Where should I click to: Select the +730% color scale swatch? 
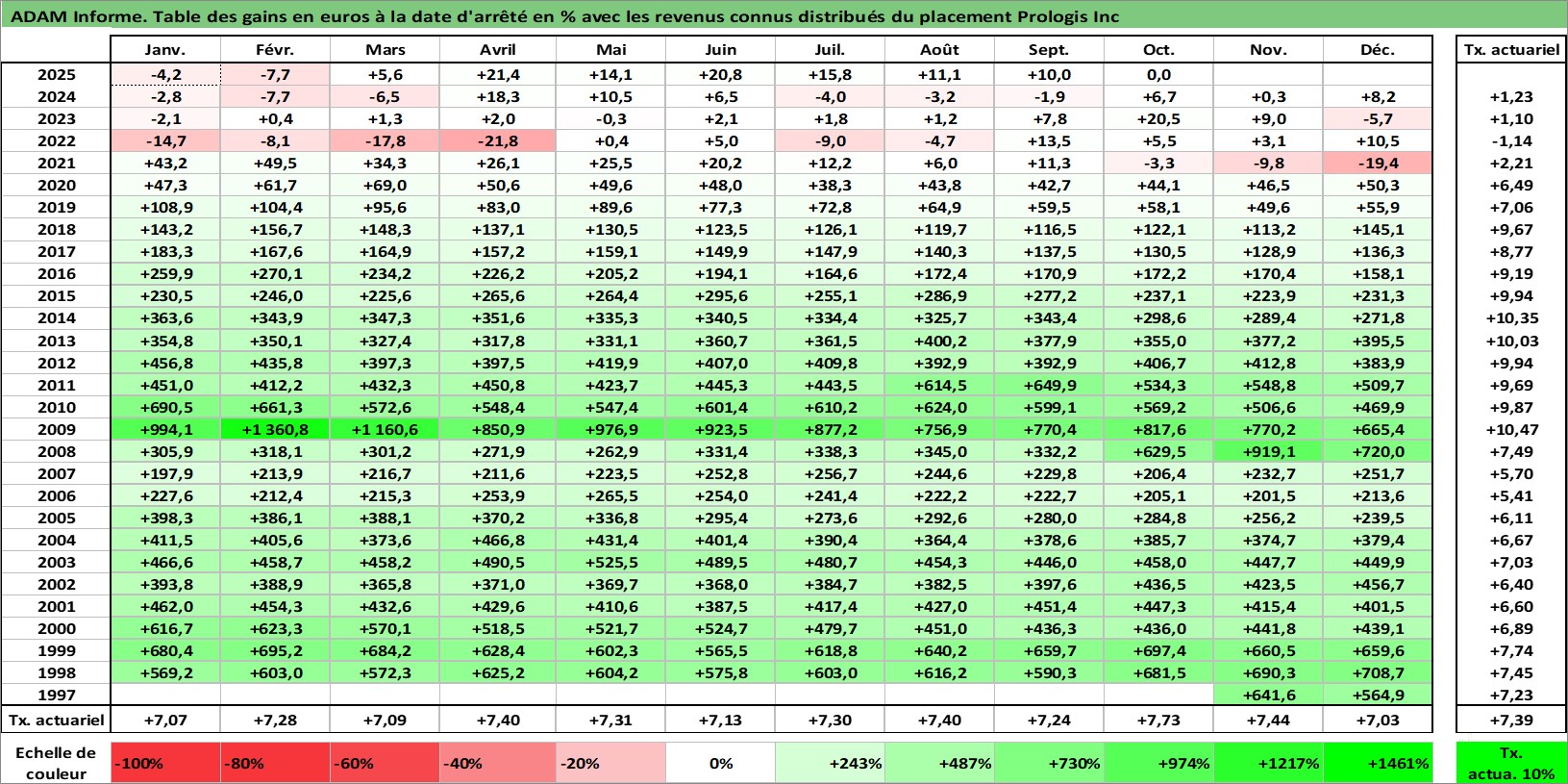point(1049,763)
